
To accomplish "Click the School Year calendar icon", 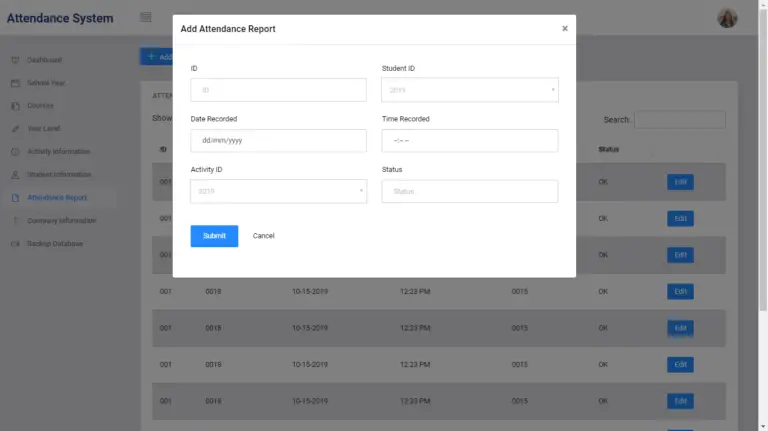I will coord(15,83).
